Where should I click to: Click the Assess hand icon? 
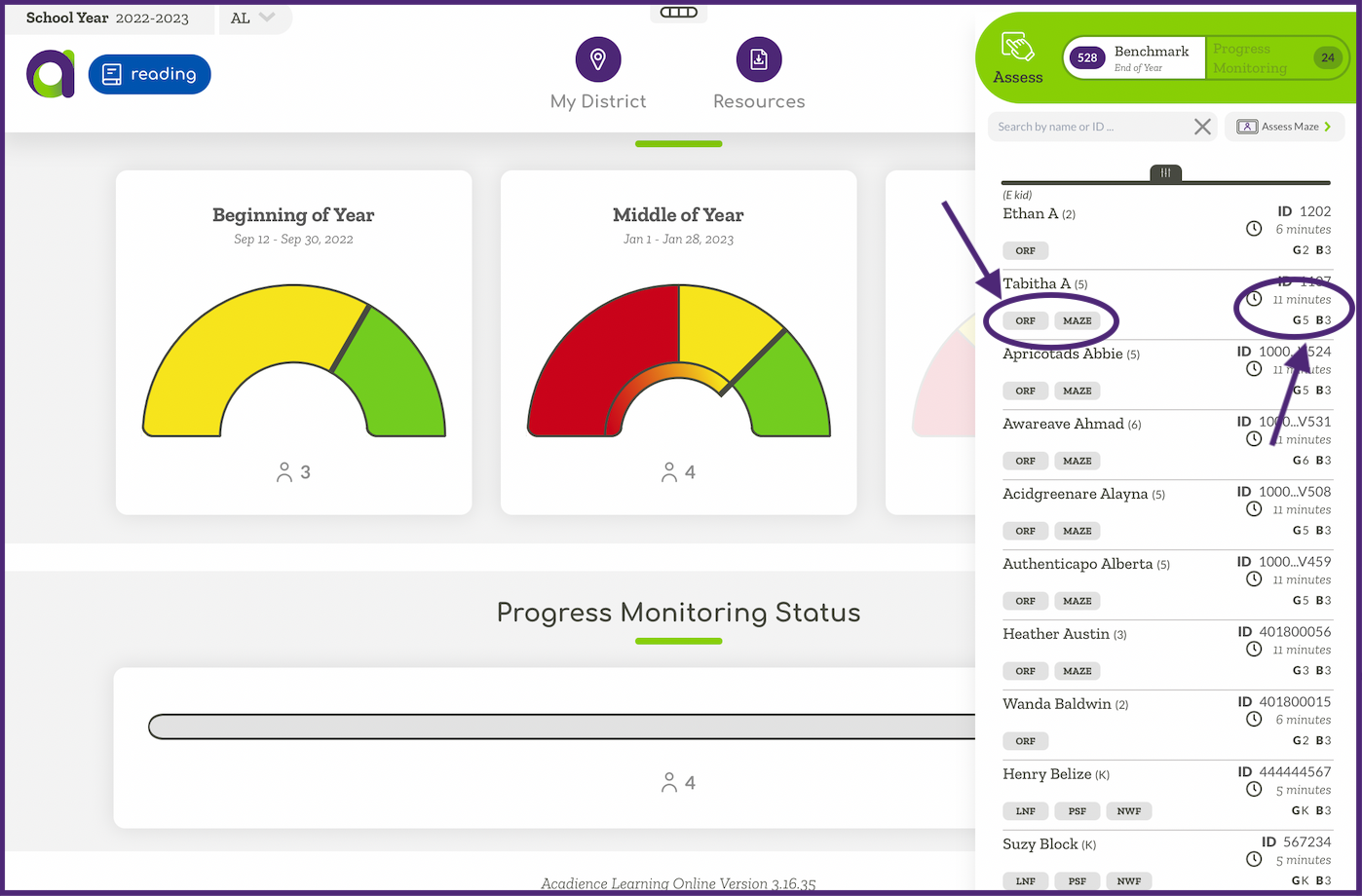[1017, 48]
